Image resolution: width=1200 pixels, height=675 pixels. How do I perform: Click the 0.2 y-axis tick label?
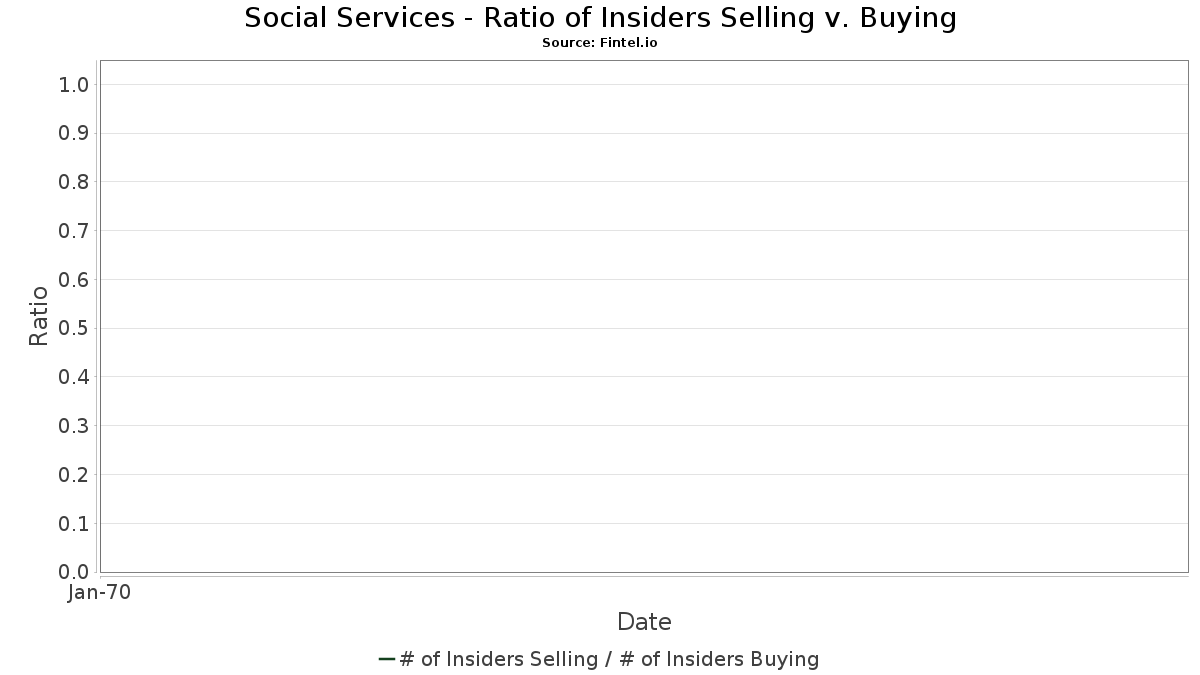click(75, 475)
